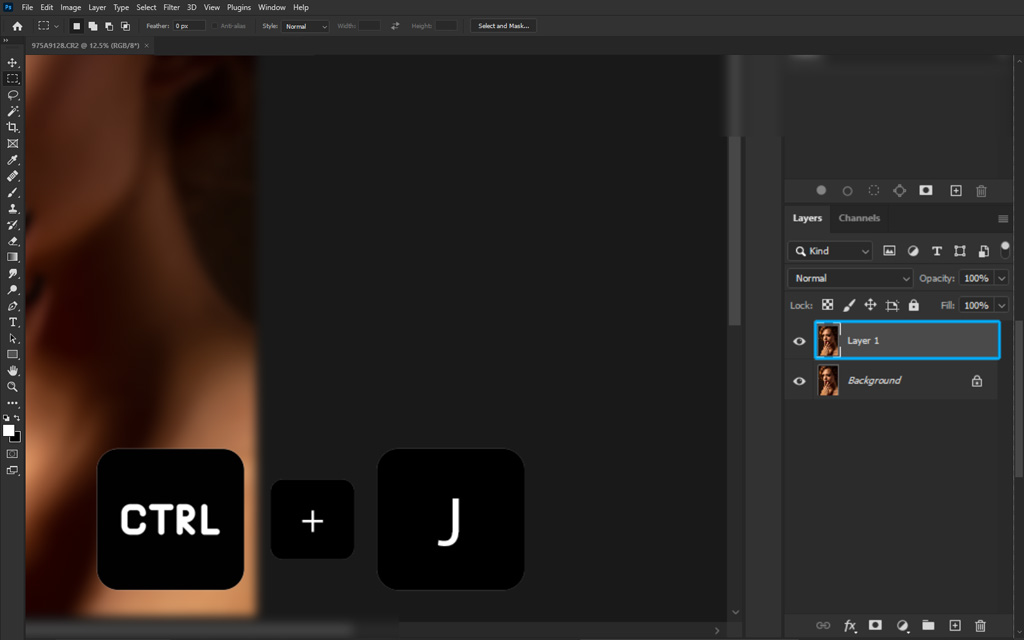Select the Move tool
This screenshot has height=640, width=1024.
pos(12,63)
